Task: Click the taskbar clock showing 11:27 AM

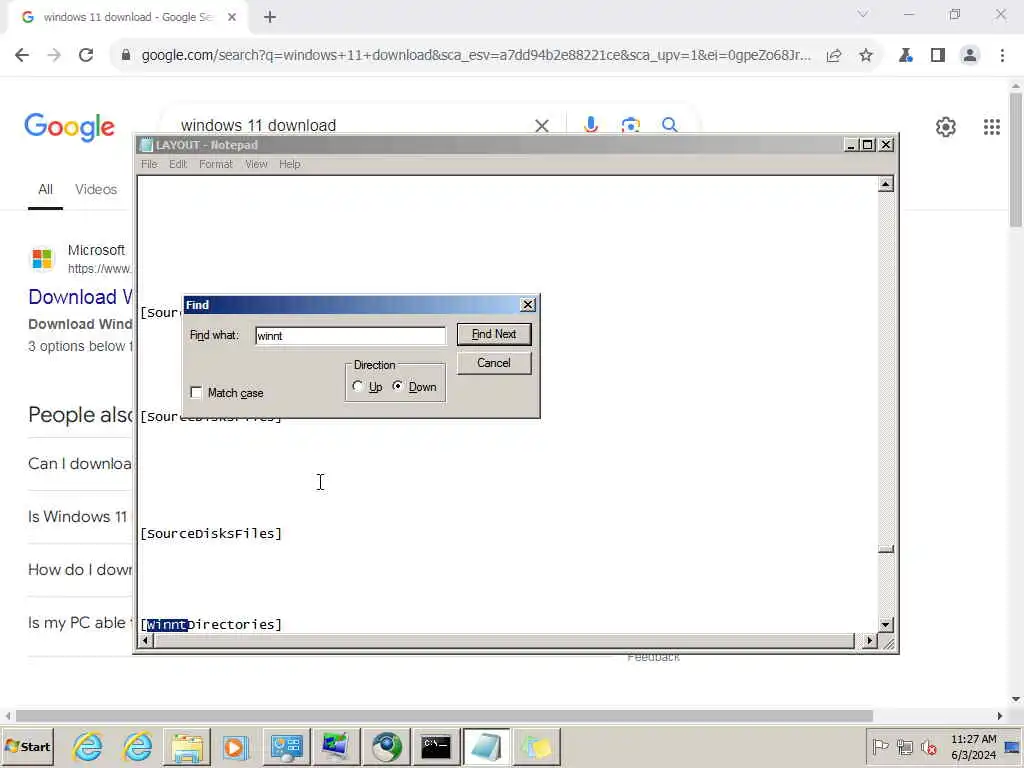Action: coord(973,747)
